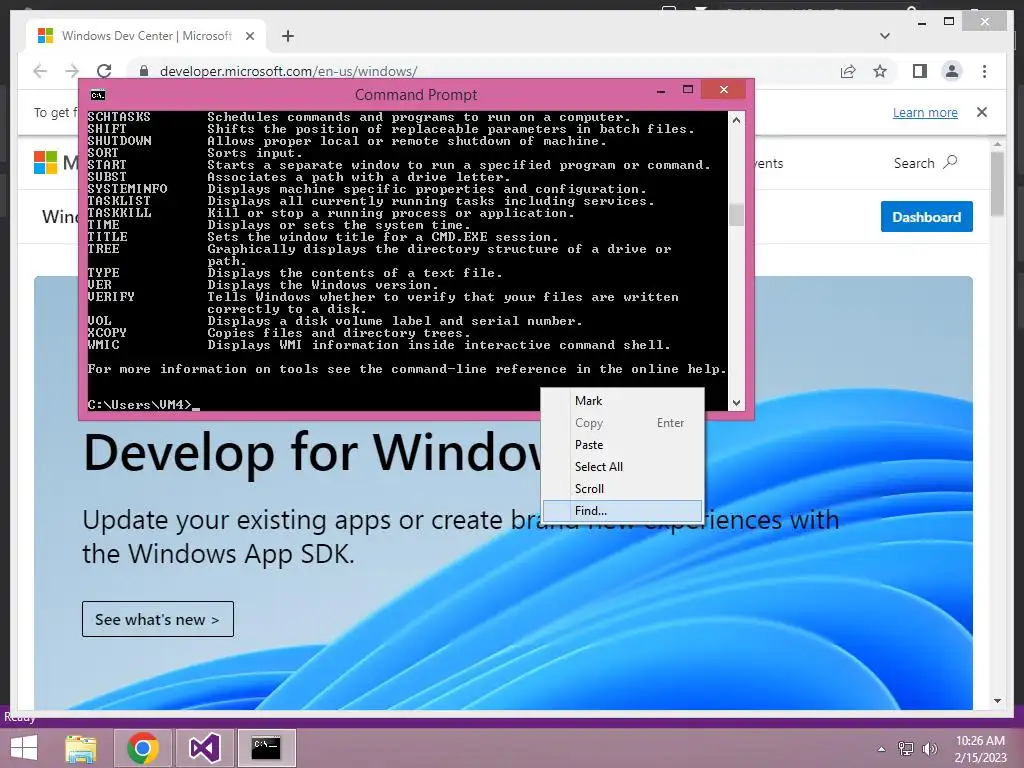Viewport: 1024px width, 768px height.
Task: Maximize the Command Prompt window
Action: [x=688, y=90]
